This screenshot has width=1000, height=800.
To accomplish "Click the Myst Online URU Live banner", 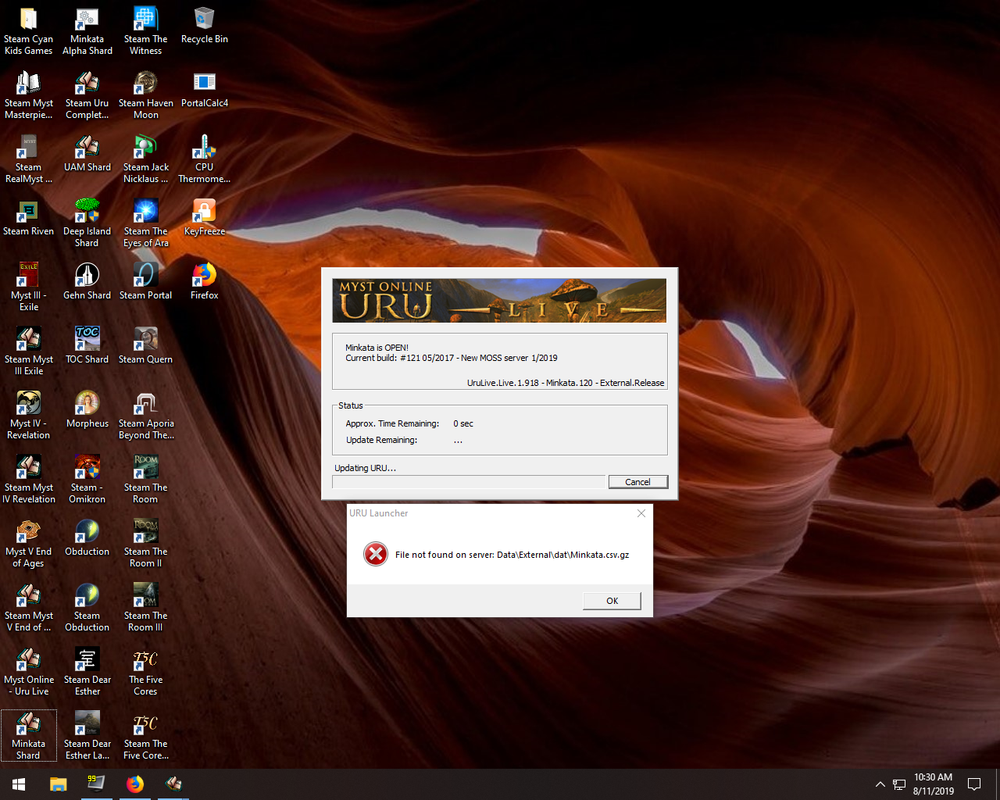I will [x=499, y=300].
